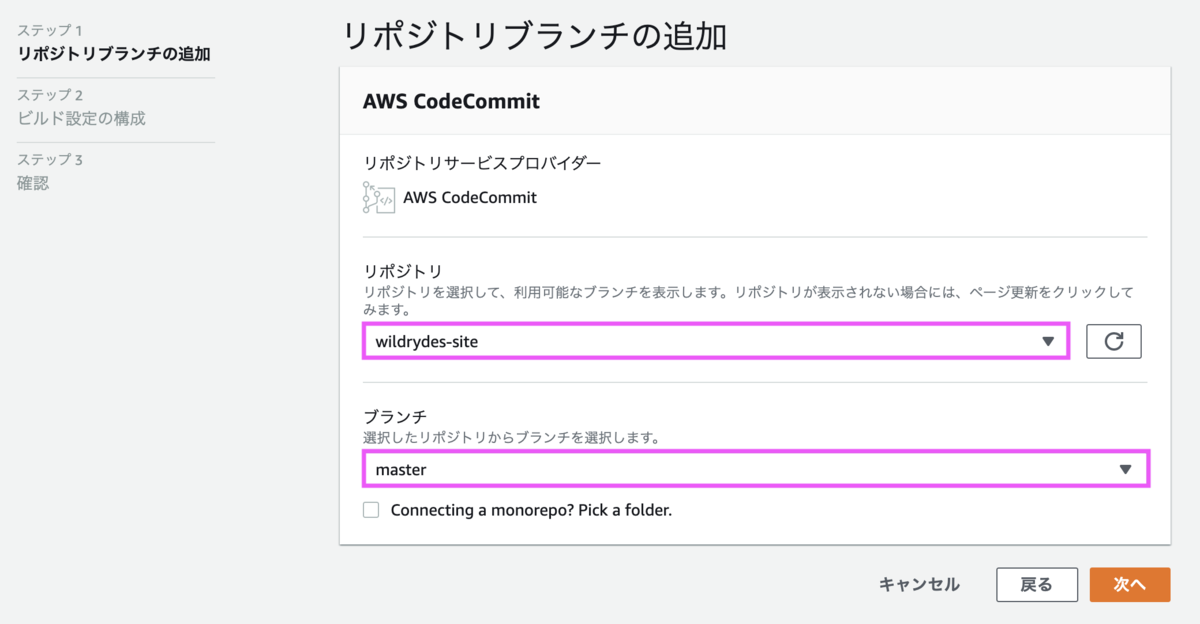The width and height of the screenshot is (1200, 624).
Task: Go to step 2 ビルド設定の構成
Action: 81,118
